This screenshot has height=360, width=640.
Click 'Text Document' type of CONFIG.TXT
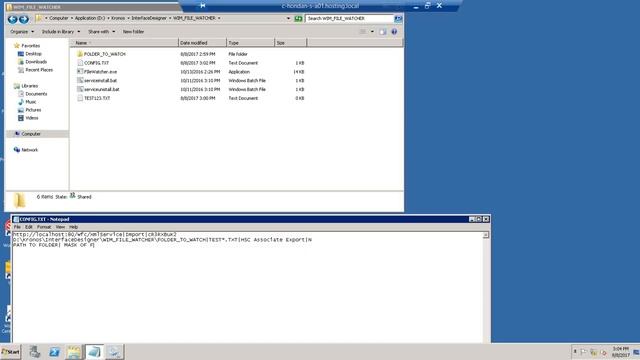(x=243, y=63)
